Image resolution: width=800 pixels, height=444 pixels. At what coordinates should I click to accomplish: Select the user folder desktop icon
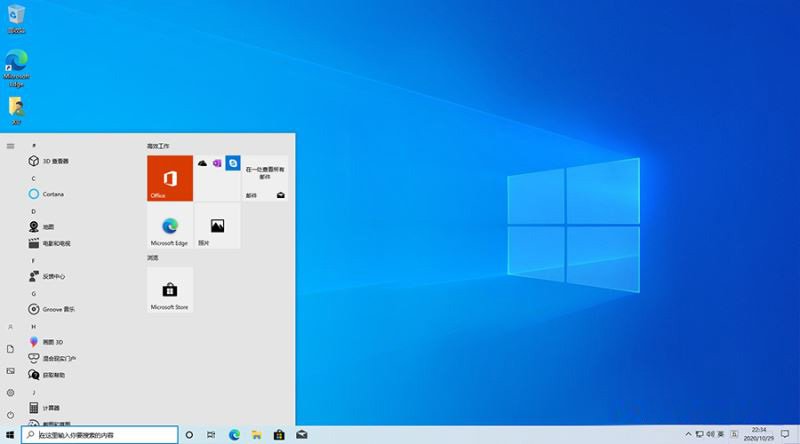coord(16,111)
